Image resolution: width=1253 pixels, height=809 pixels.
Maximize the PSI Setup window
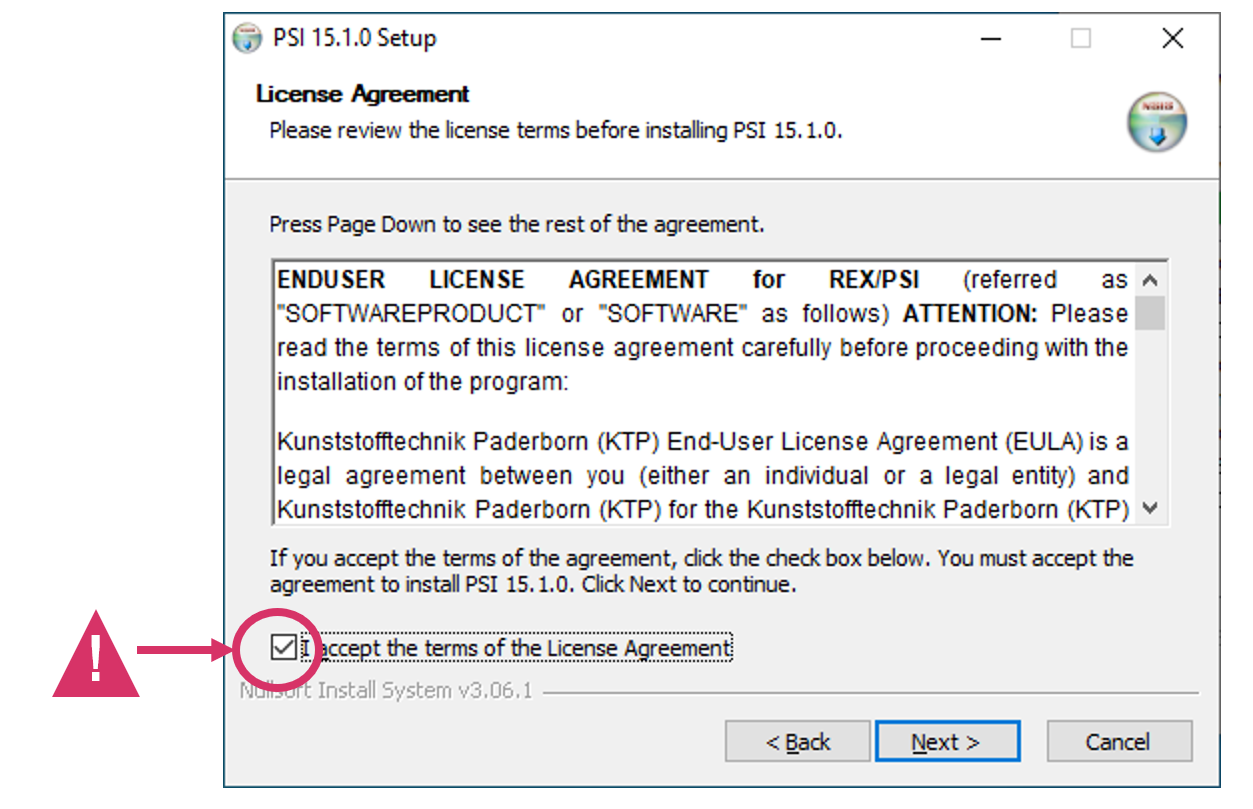point(1081,39)
